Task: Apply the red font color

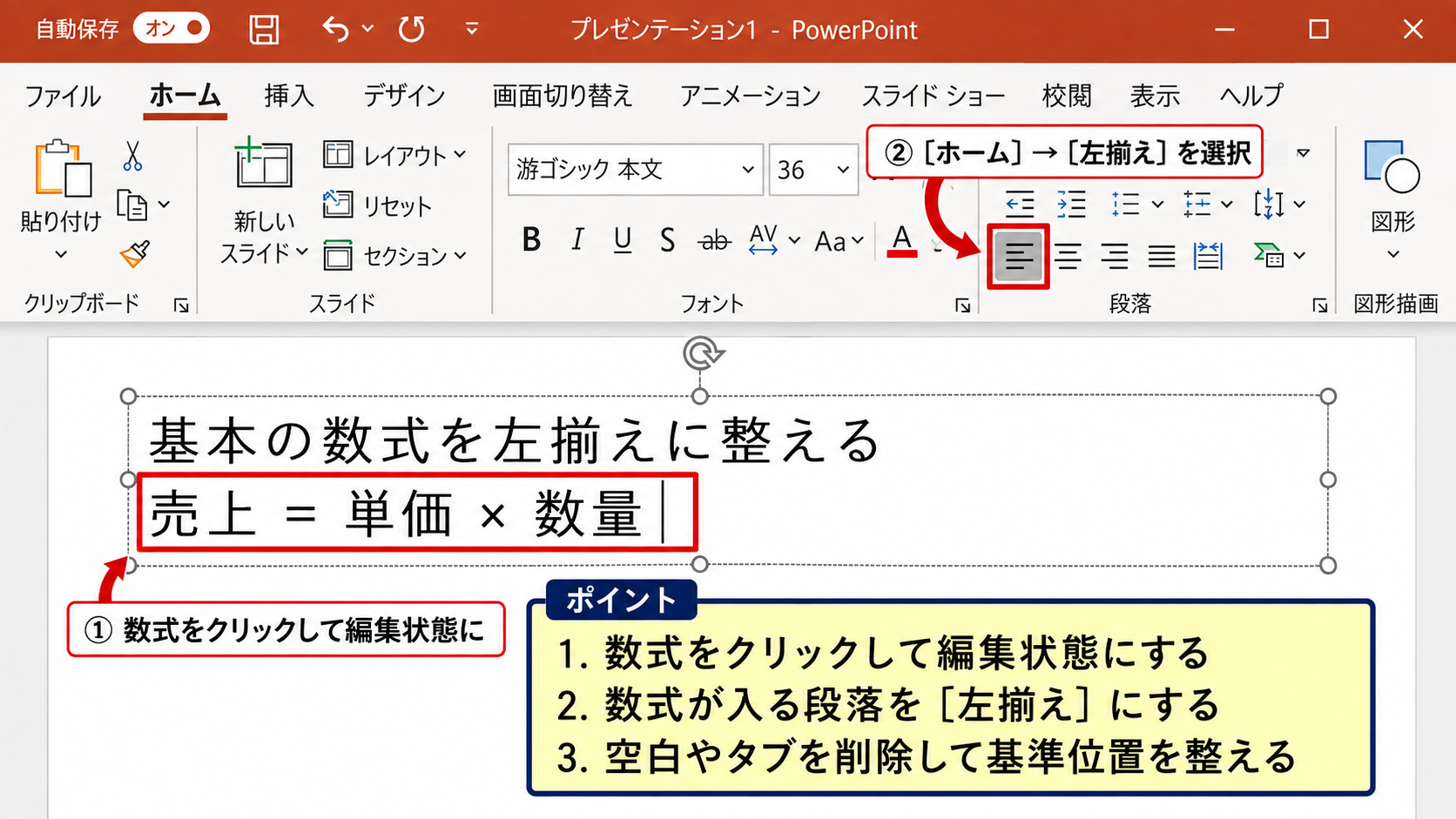Action: click(902, 240)
